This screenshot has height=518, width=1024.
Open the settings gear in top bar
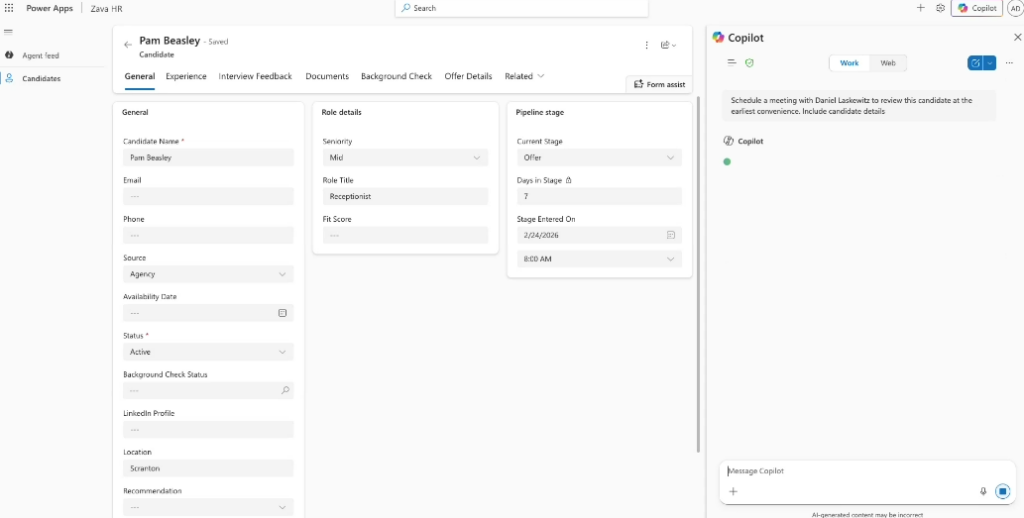[x=940, y=8]
